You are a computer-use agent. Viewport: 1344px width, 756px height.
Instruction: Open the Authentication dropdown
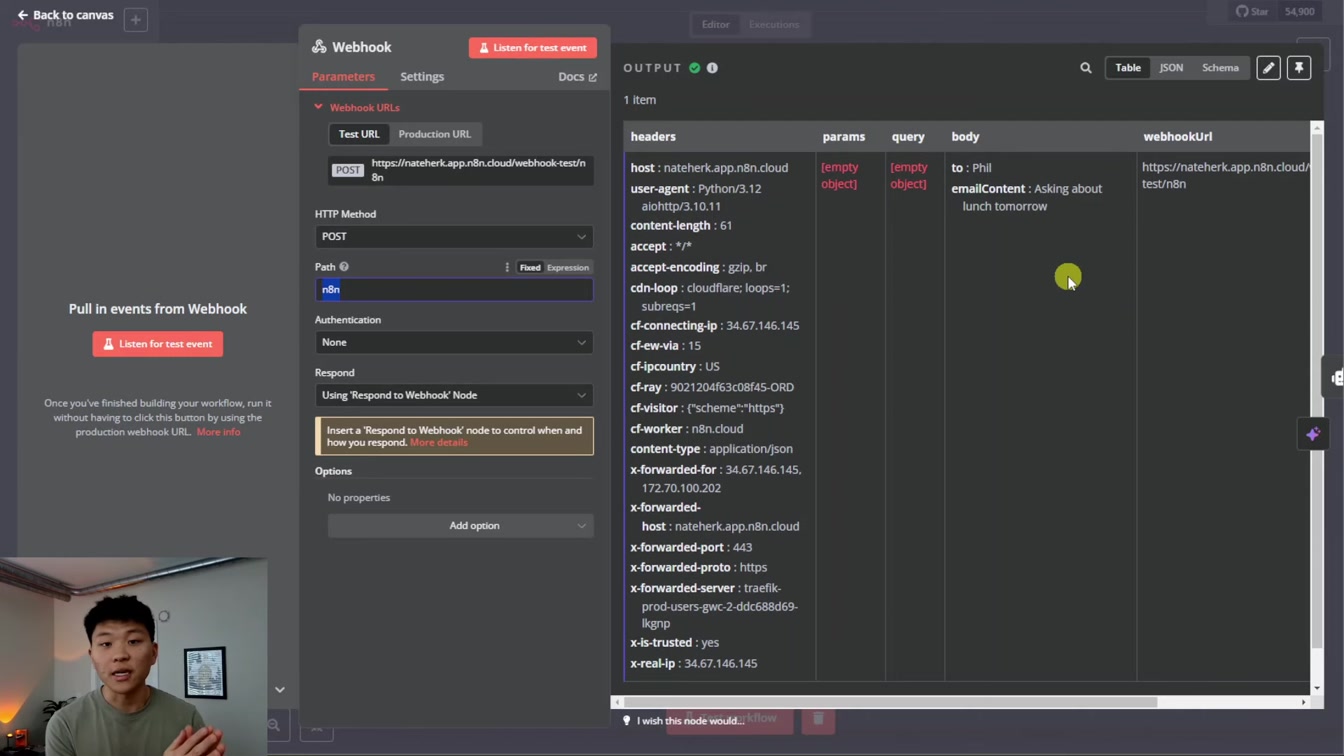(x=454, y=343)
